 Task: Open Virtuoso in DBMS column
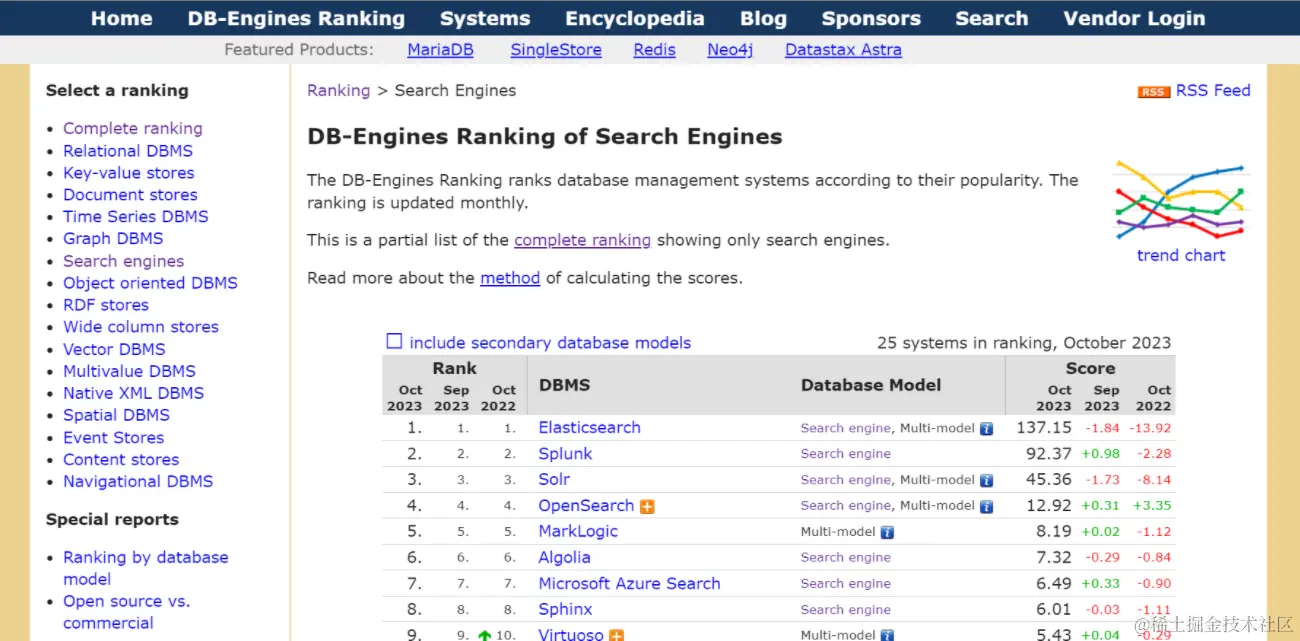pyautogui.click(x=571, y=634)
